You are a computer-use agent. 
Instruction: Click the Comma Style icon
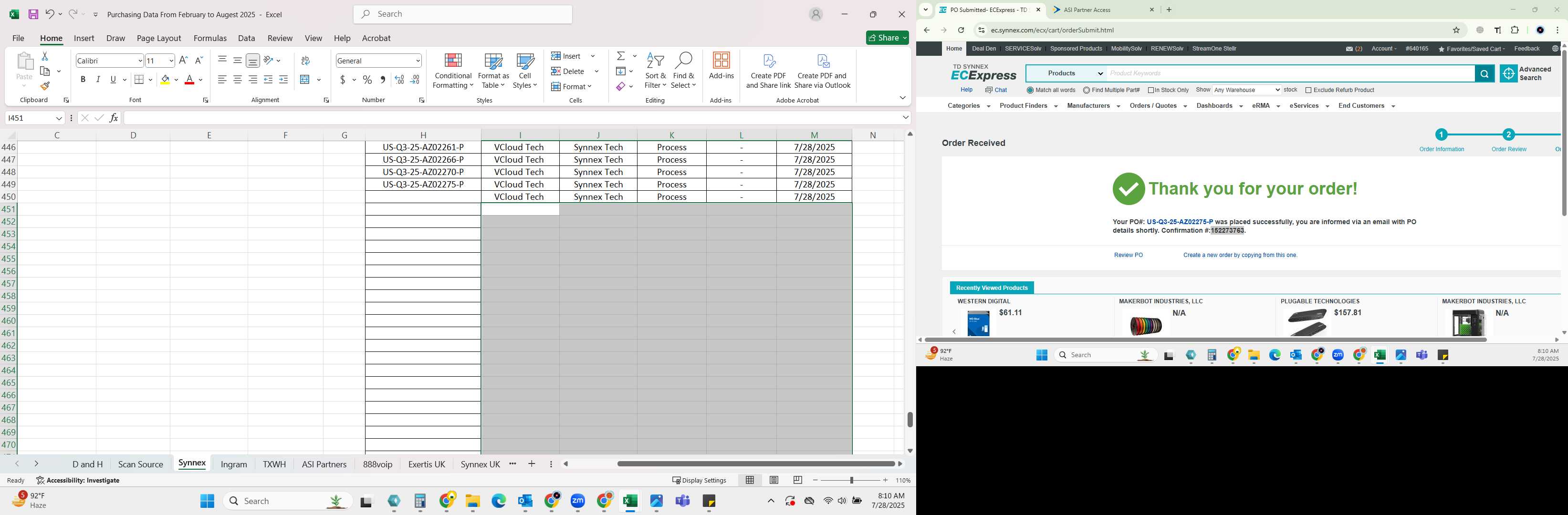383,80
